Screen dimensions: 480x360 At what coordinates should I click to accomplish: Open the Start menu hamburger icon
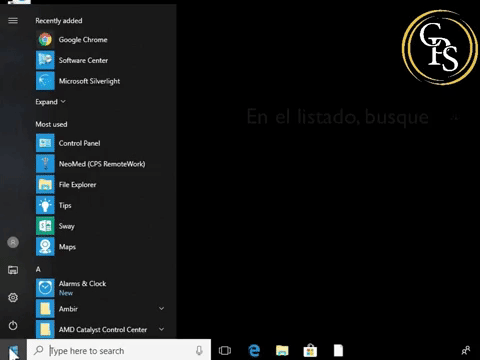pos(13,21)
